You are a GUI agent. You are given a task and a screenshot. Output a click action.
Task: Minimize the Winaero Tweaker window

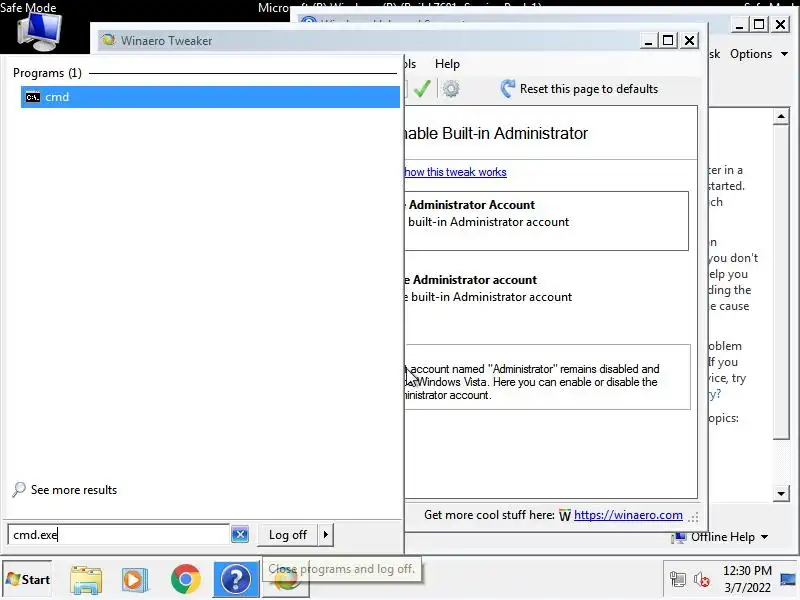[x=648, y=40]
